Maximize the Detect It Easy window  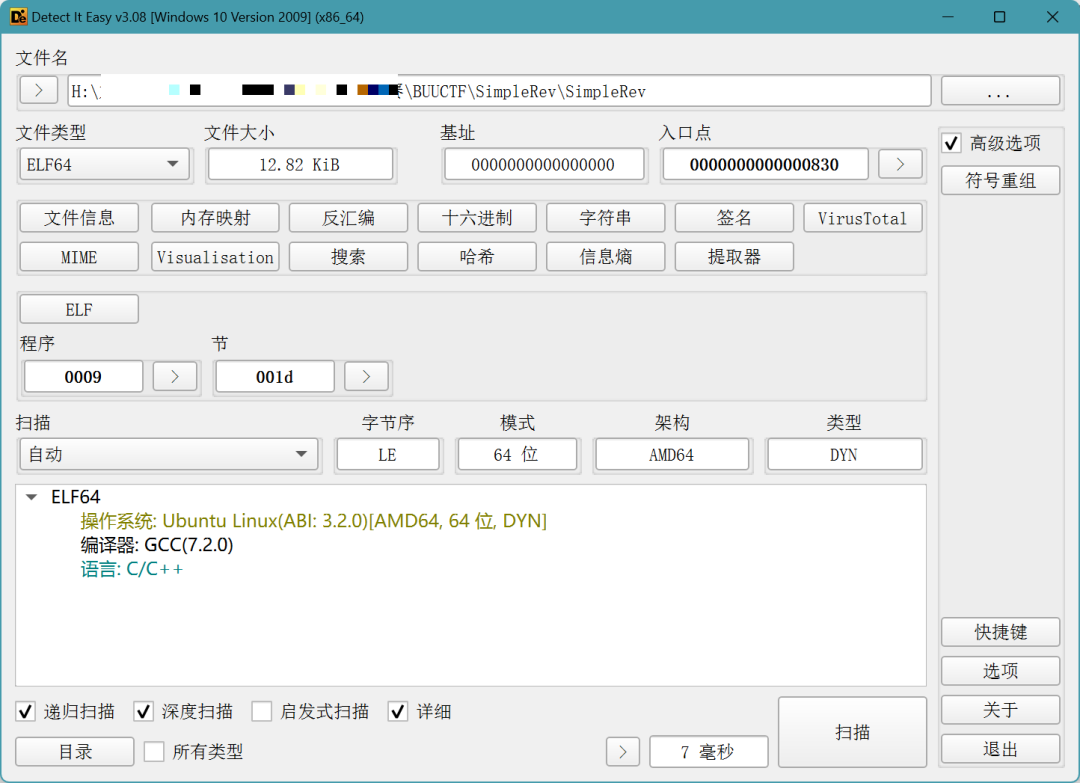click(x=999, y=17)
